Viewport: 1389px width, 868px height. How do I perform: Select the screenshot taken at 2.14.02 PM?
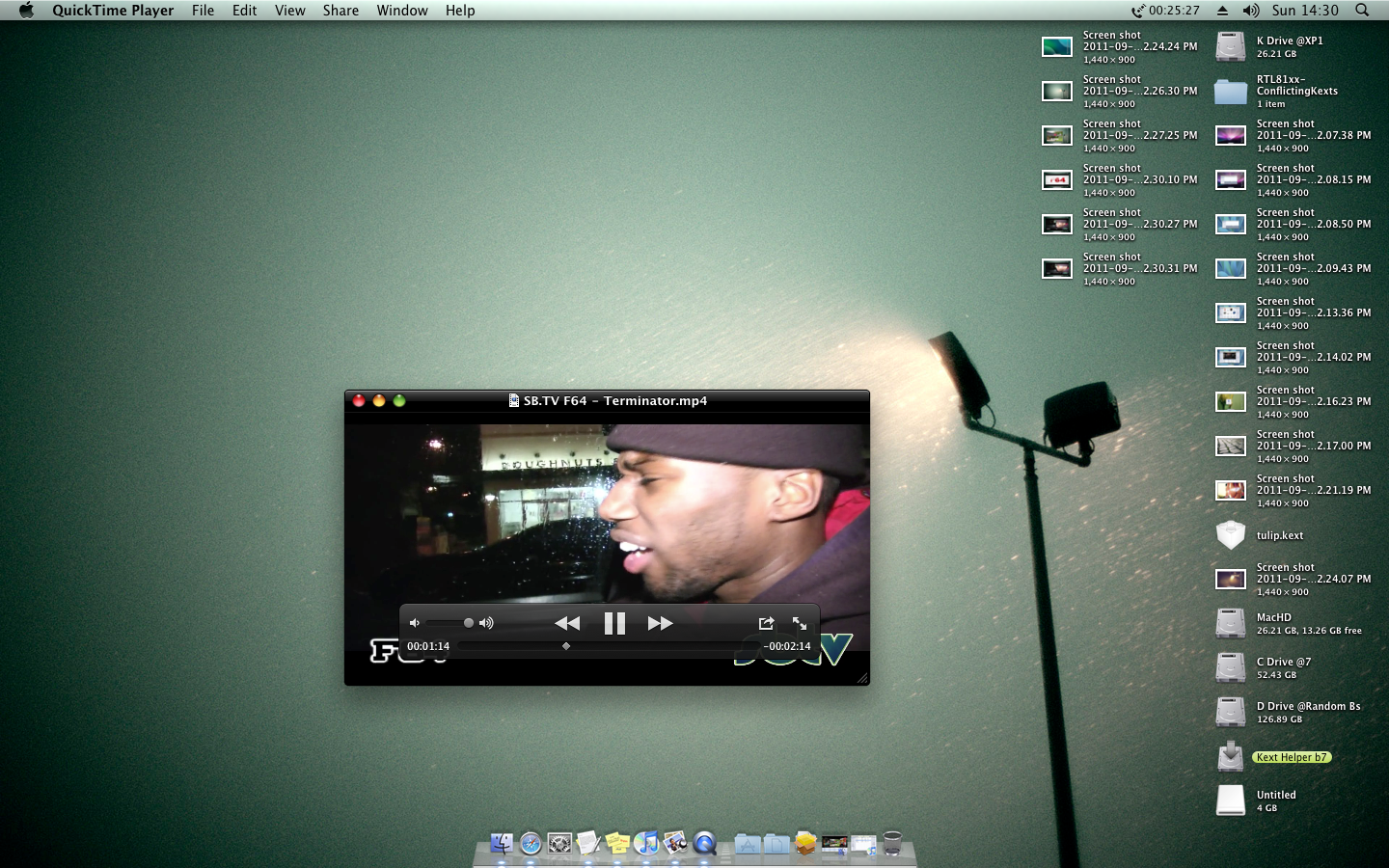click(1231, 357)
